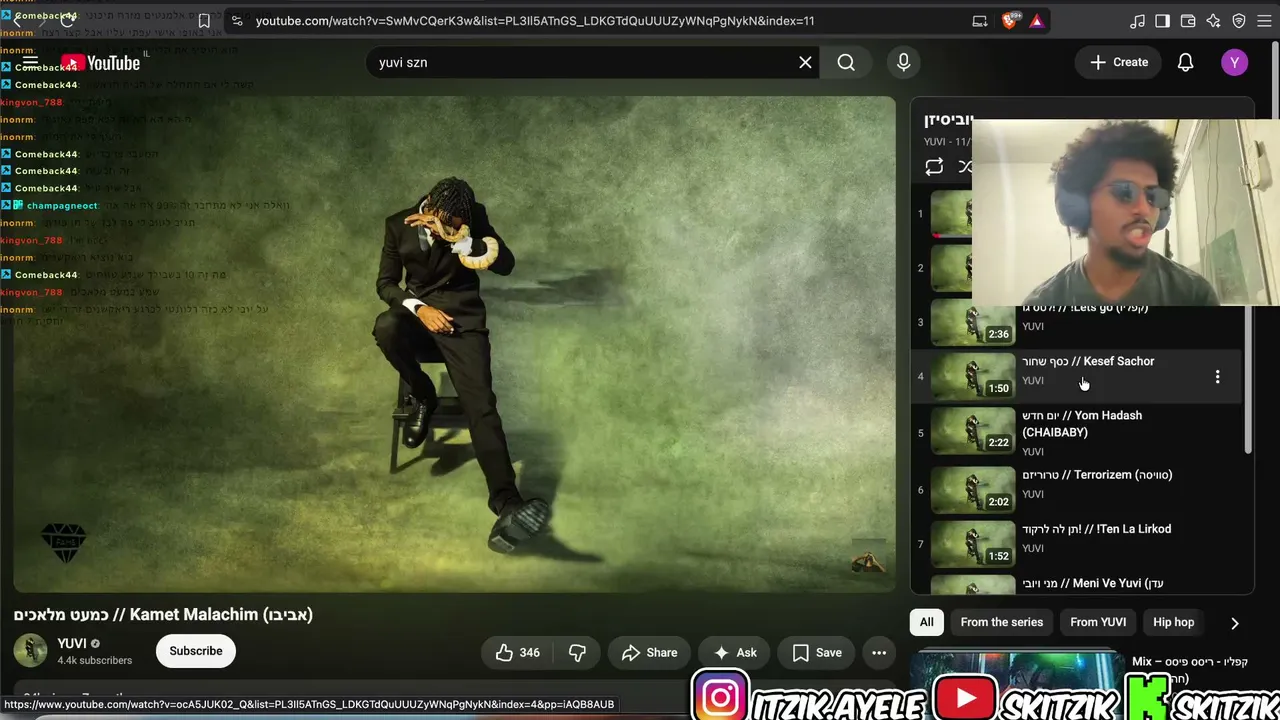Click the Yom Hadash 2:22 thumbnail

click(x=973, y=430)
